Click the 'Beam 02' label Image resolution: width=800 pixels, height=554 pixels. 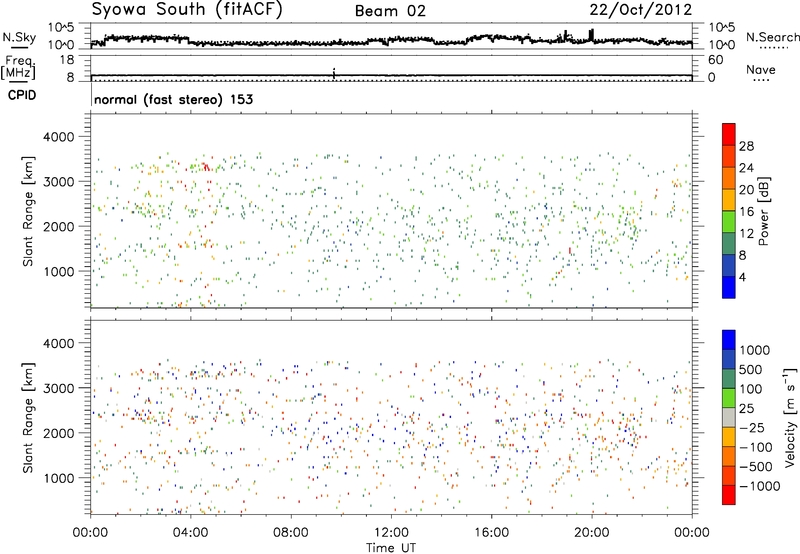coord(390,11)
